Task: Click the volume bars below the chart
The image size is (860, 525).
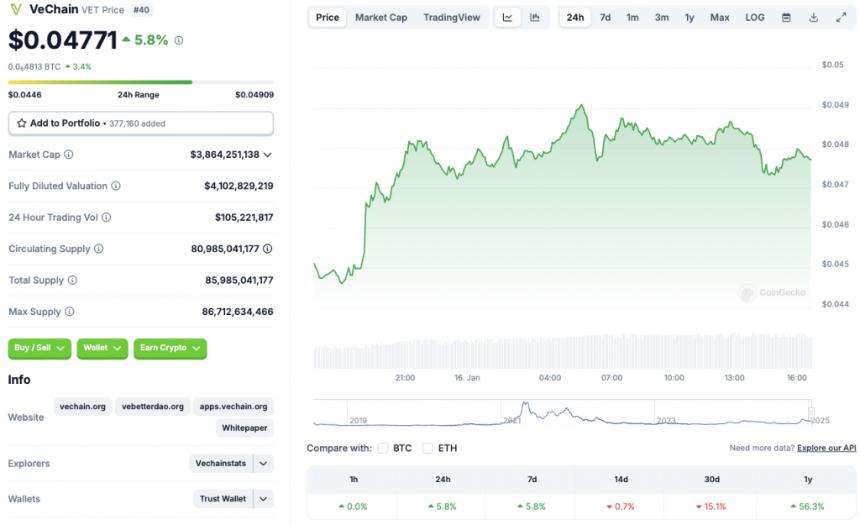Action: (562, 351)
